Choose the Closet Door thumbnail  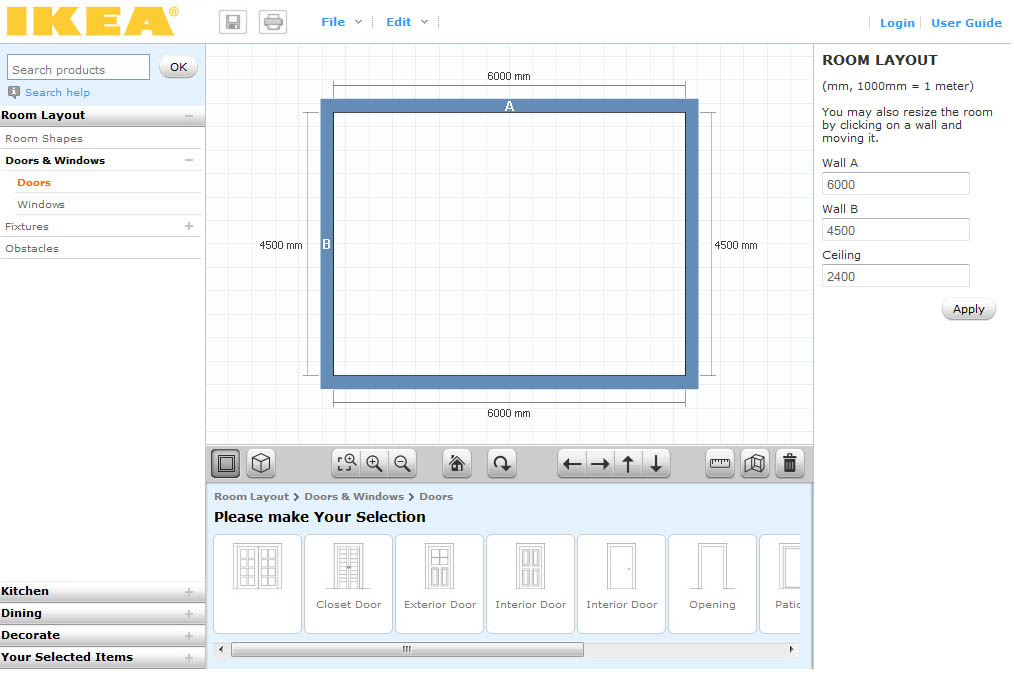tap(349, 583)
